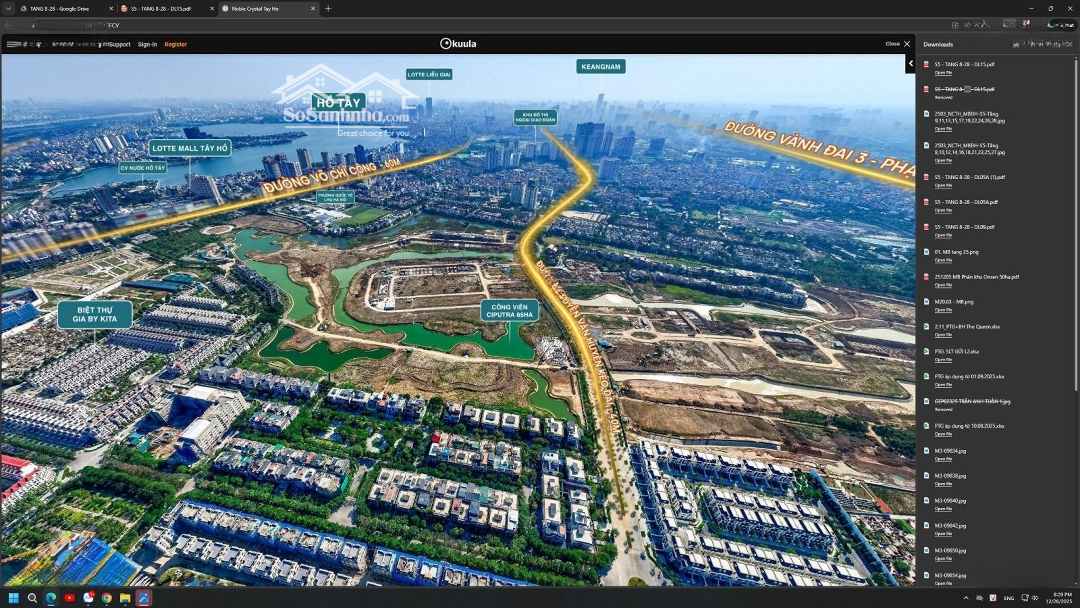
Task: Click the Kuula logo in header
Action: click(459, 44)
